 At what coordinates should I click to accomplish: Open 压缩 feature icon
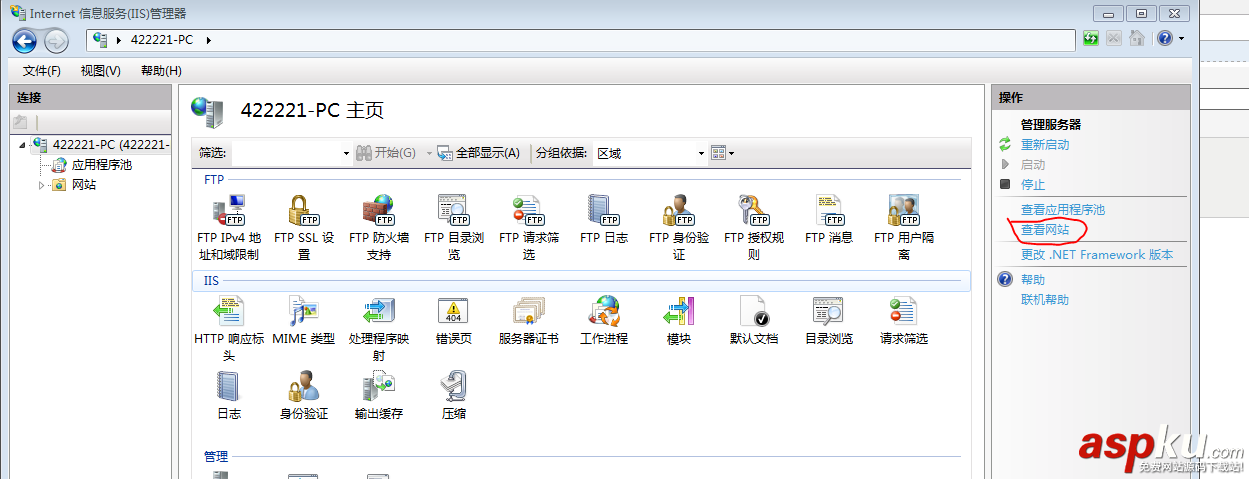pos(454,386)
